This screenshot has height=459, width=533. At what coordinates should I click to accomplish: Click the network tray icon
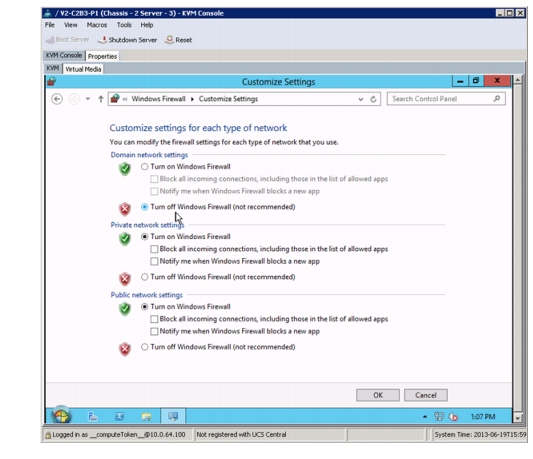coord(439,416)
